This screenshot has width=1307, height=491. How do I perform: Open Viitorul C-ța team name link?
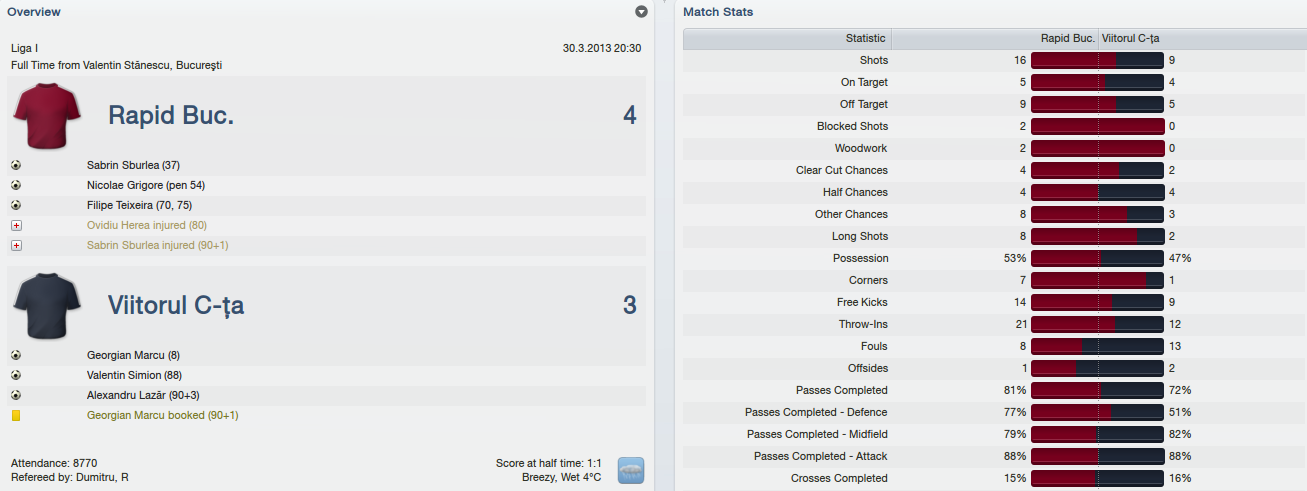pos(176,306)
